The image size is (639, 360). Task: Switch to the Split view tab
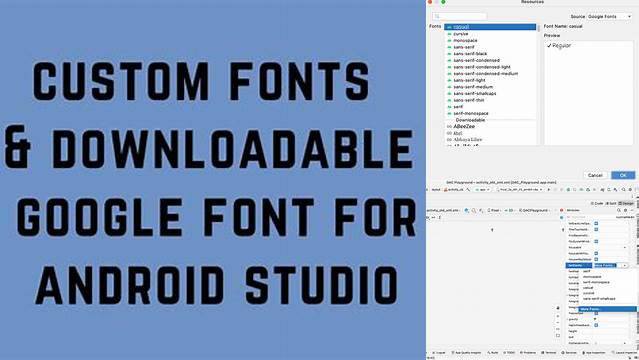pyautogui.click(x=611, y=203)
